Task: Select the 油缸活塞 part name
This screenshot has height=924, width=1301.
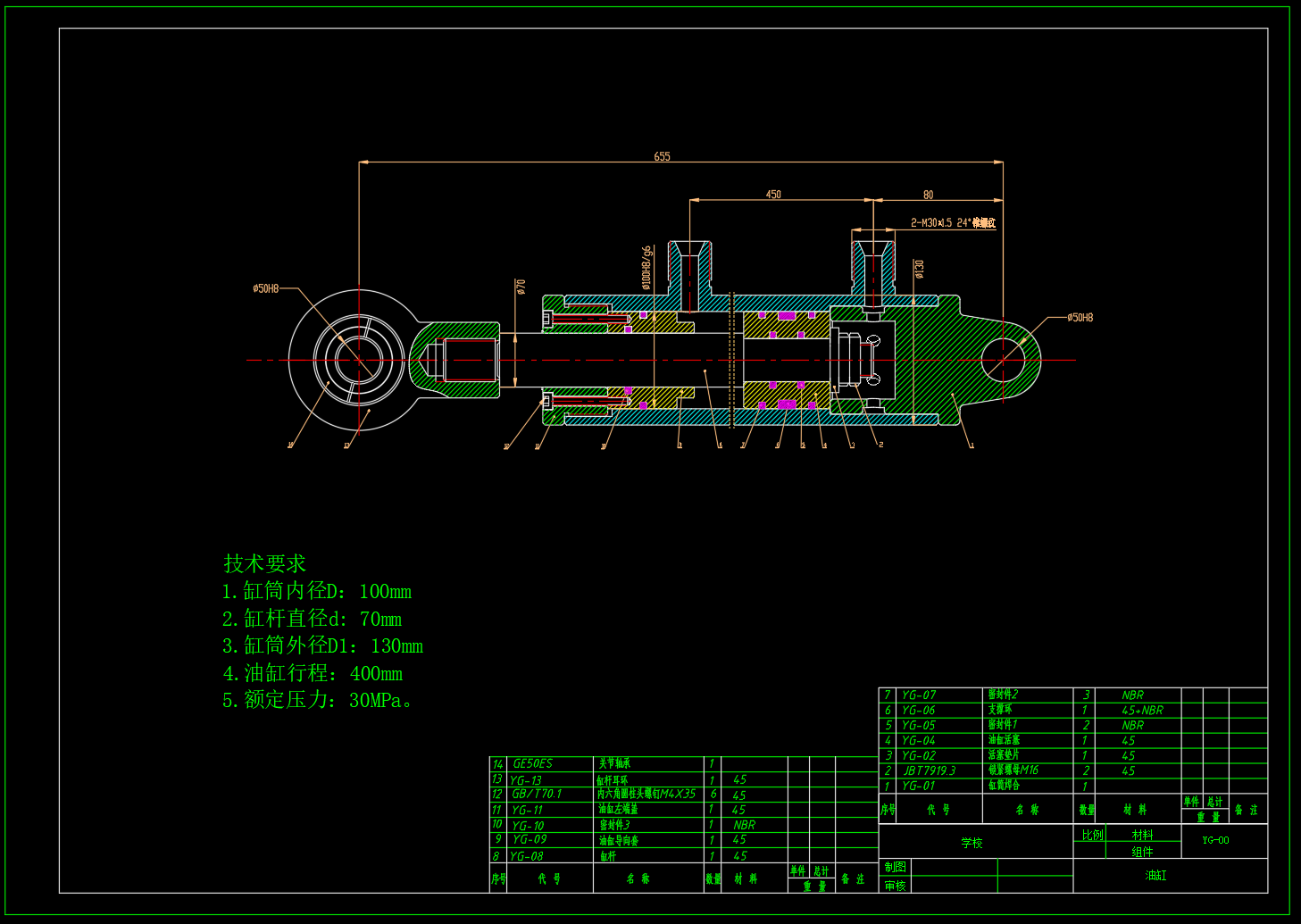Action: 1004,739
